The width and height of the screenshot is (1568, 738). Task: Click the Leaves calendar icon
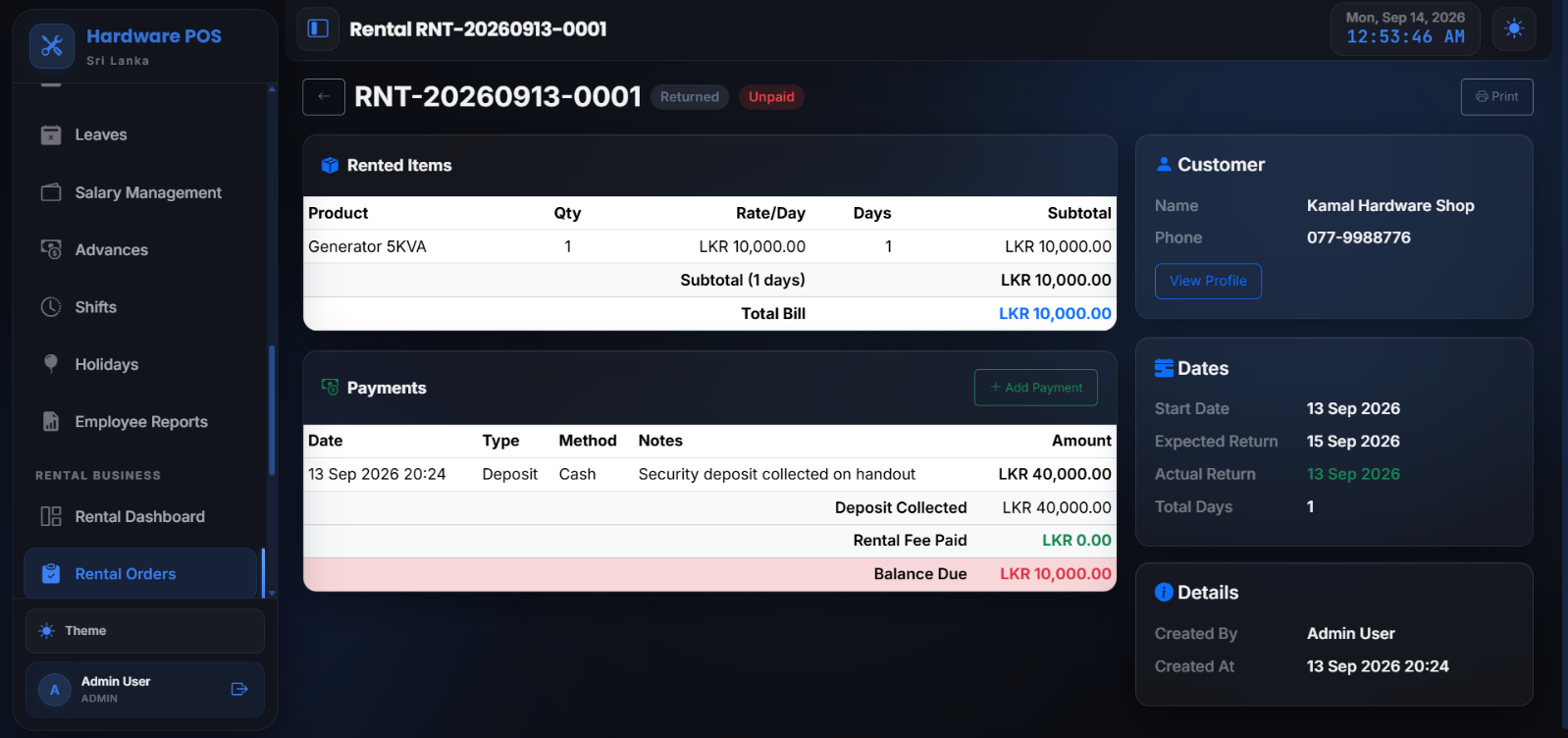point(51,135)
